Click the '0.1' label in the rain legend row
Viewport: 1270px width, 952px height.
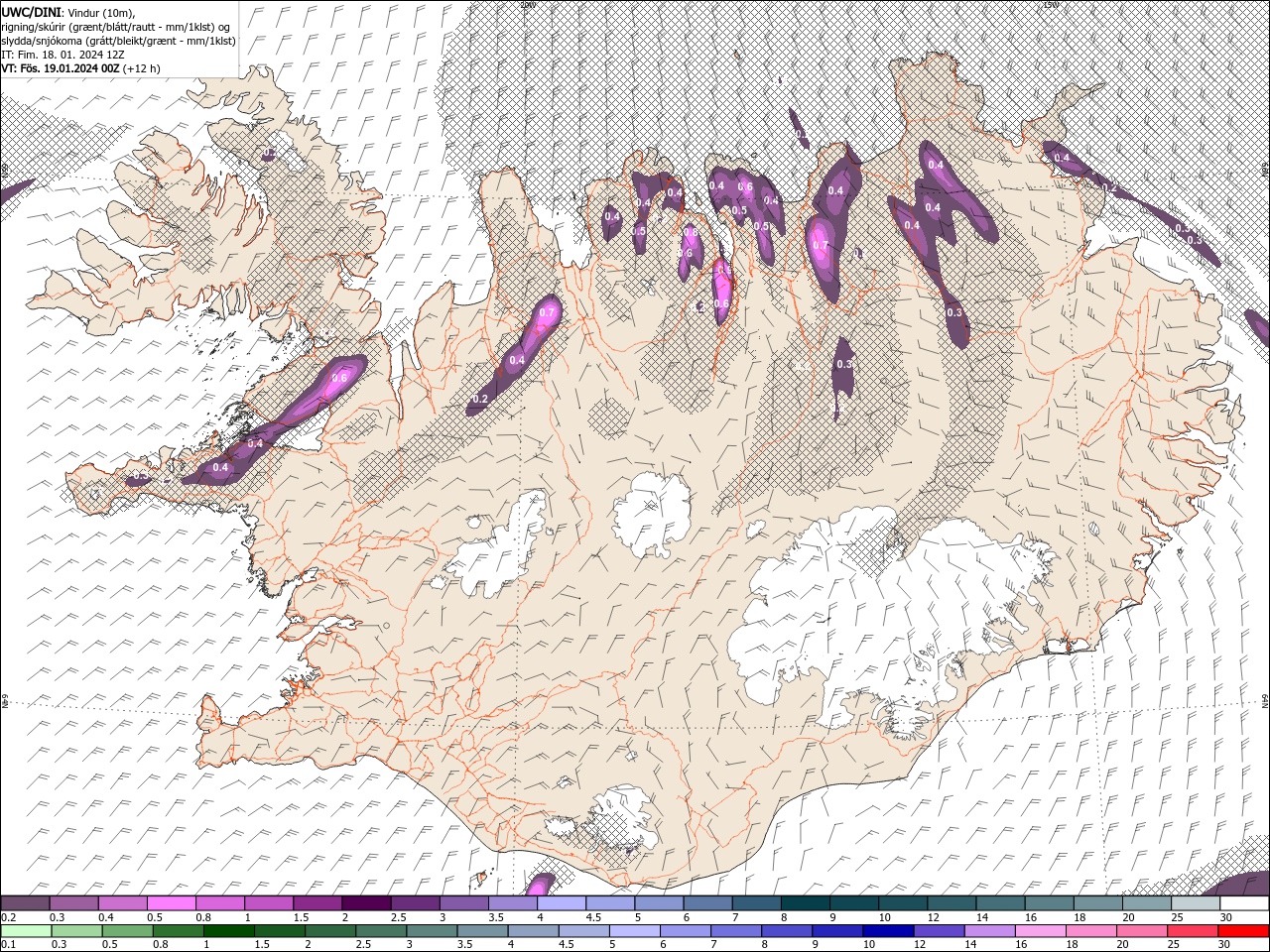pyautogui.click(x=8, y=945)
